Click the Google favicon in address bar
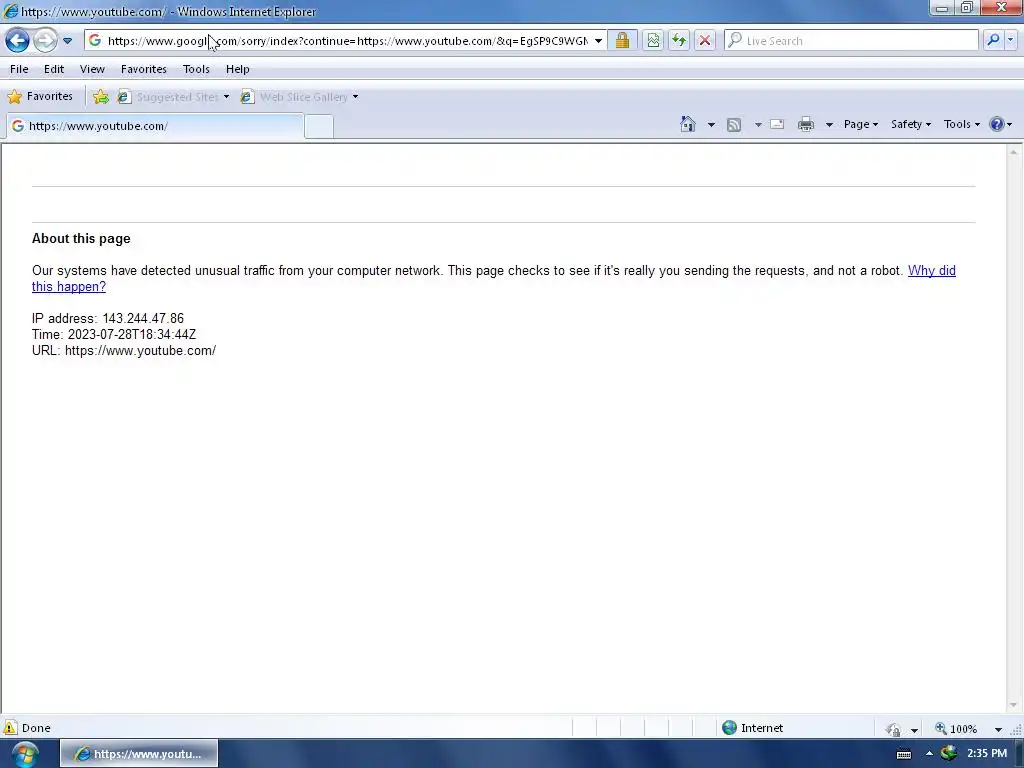The image size is (1024, 768). point(95,40)
